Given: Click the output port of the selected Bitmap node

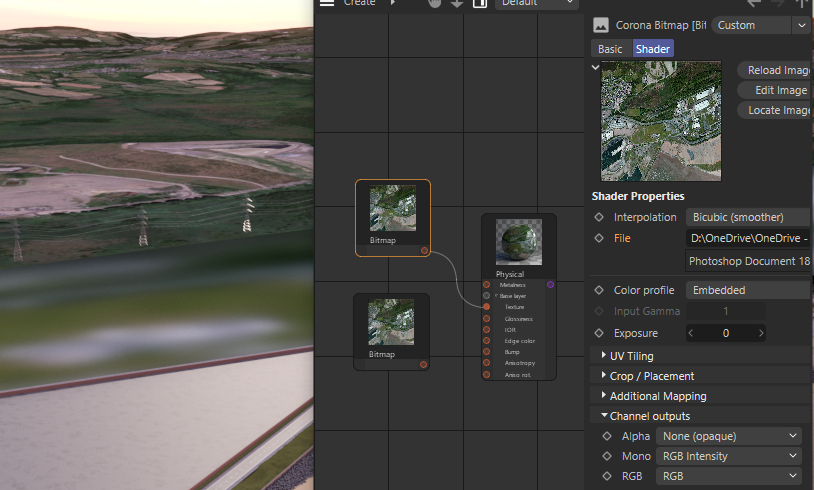Looking at the screenshot, I should pyautogui.click(x=424, y=251).
